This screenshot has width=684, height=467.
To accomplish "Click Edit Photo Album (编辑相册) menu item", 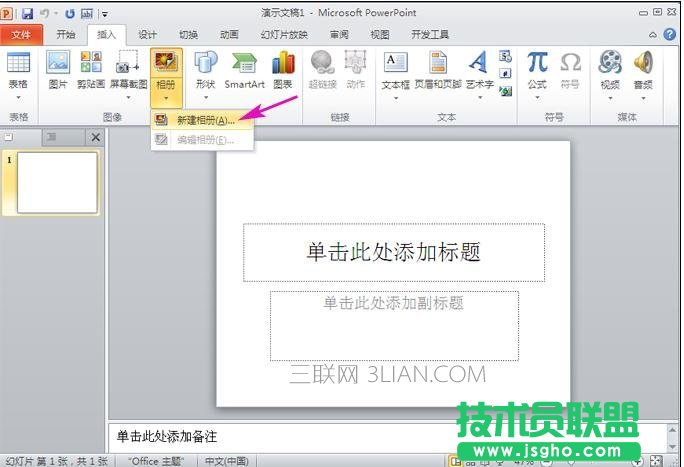I will coord(202,140).
